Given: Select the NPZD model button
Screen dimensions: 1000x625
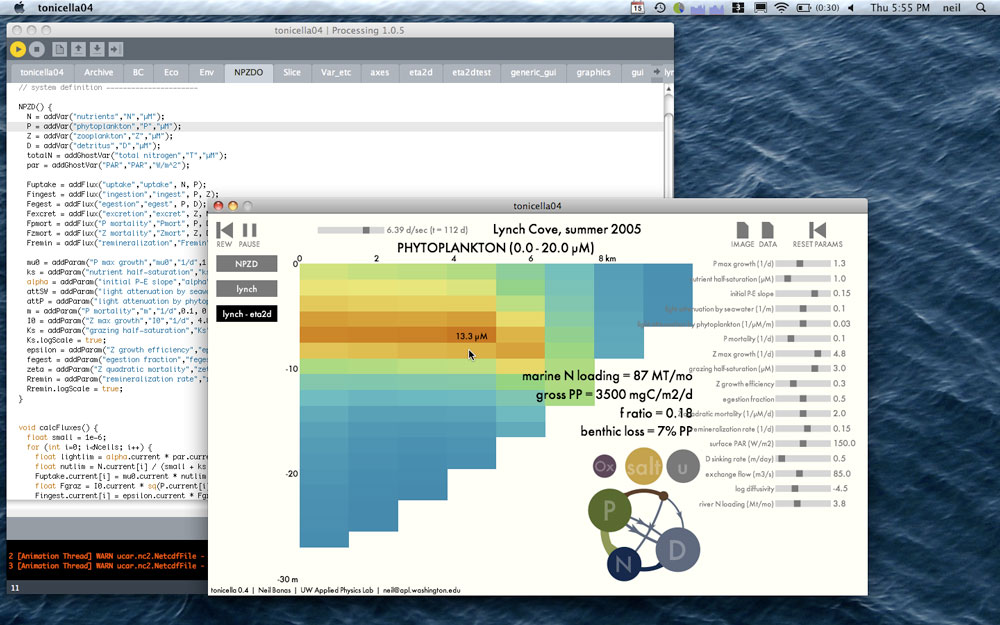Looking at the screenshot, I should [247, 264].
